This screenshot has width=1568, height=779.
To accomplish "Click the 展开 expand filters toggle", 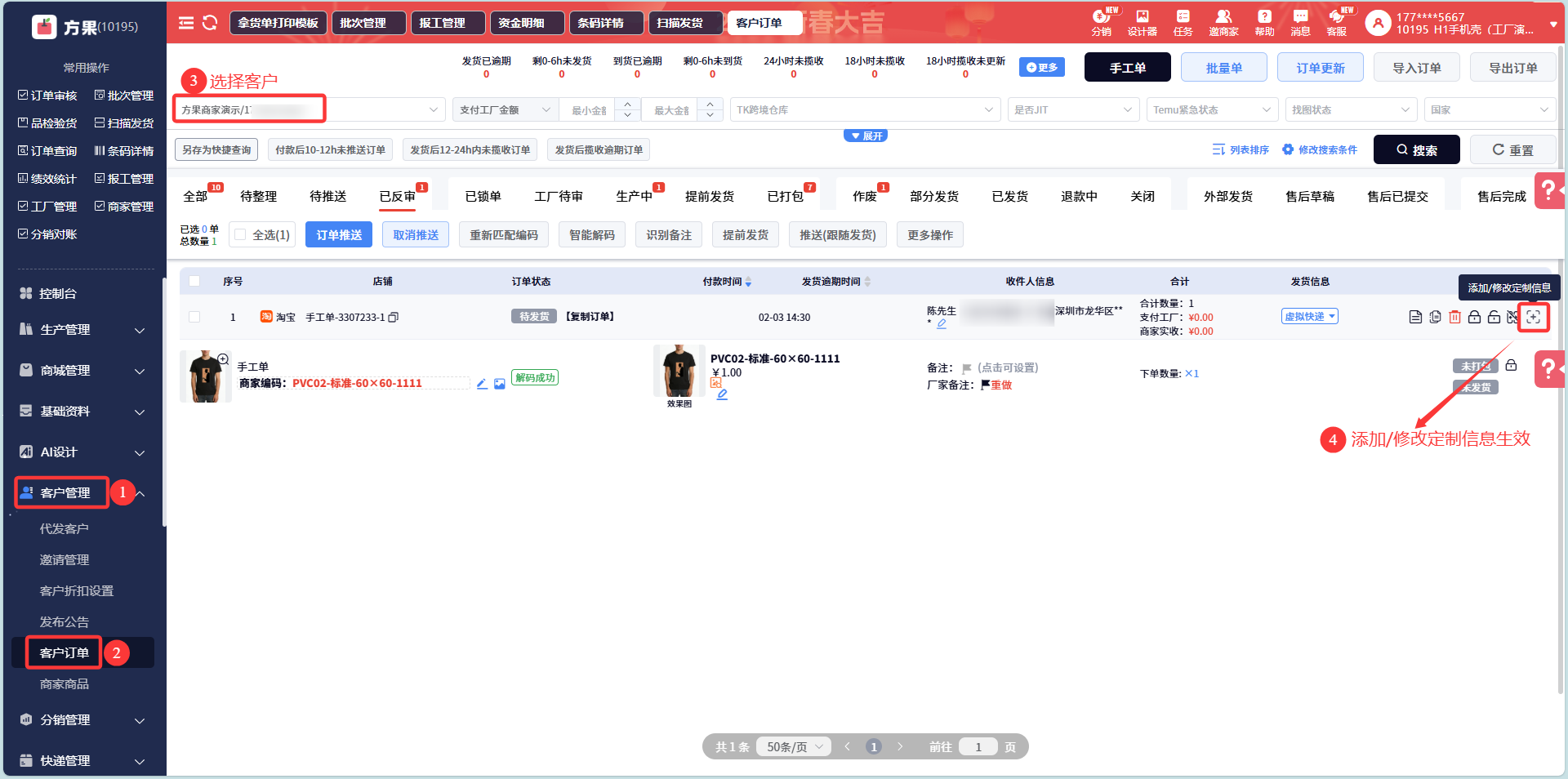I will [x=866, y=136].
